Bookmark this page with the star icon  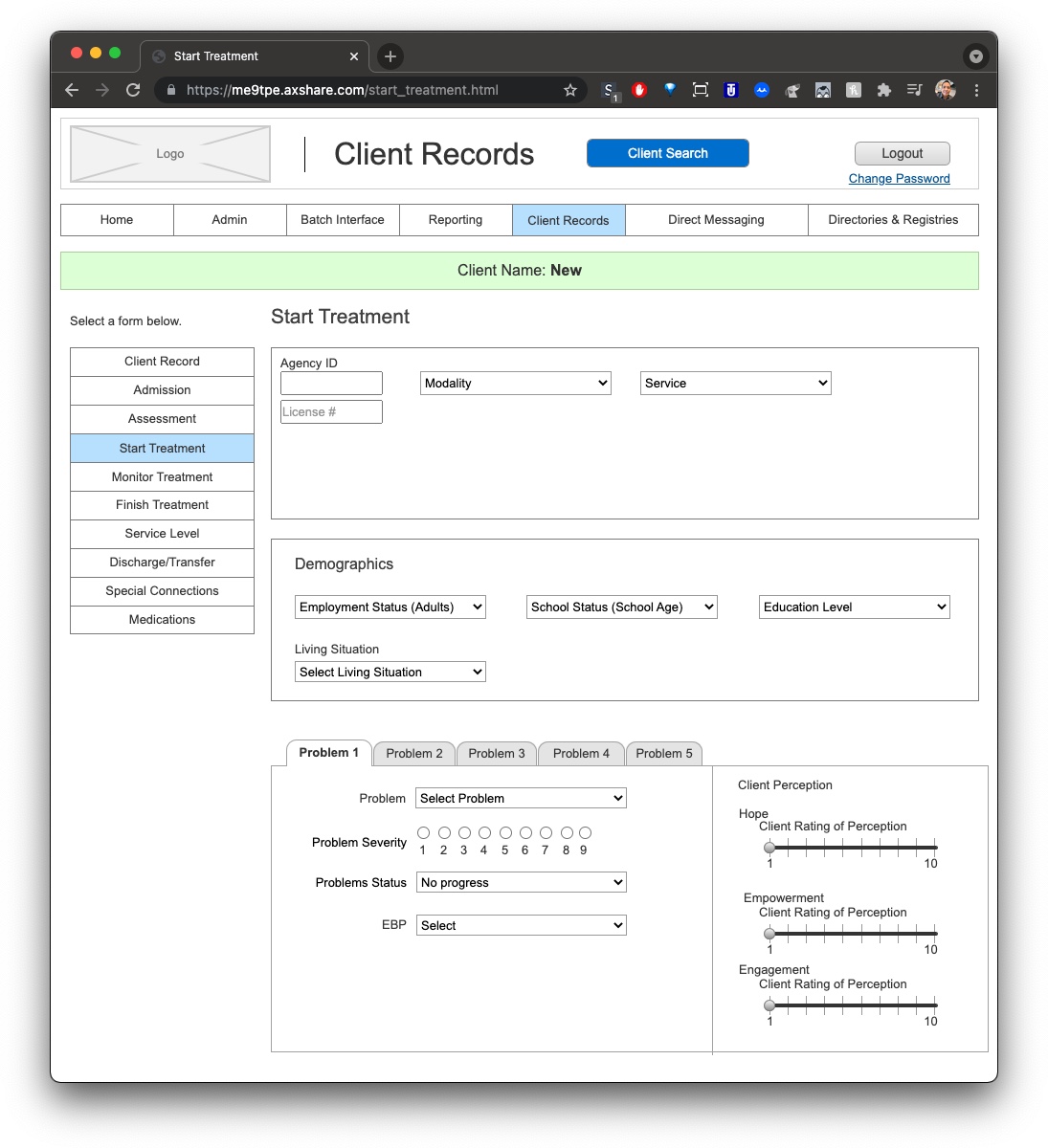pos(570,90)
